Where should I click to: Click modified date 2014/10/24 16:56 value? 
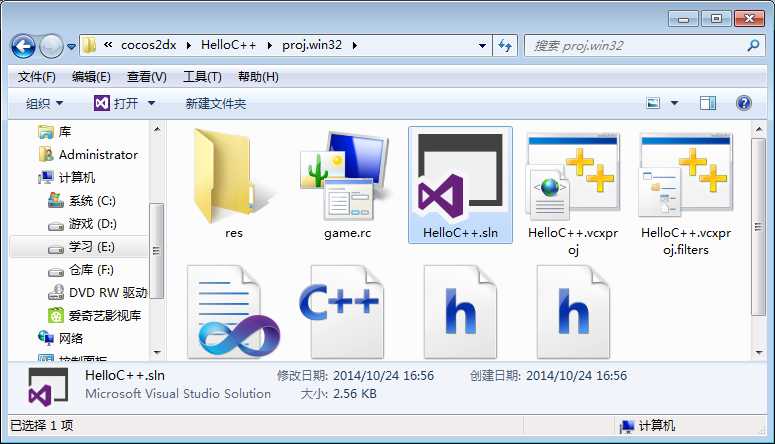coord(383,376)
